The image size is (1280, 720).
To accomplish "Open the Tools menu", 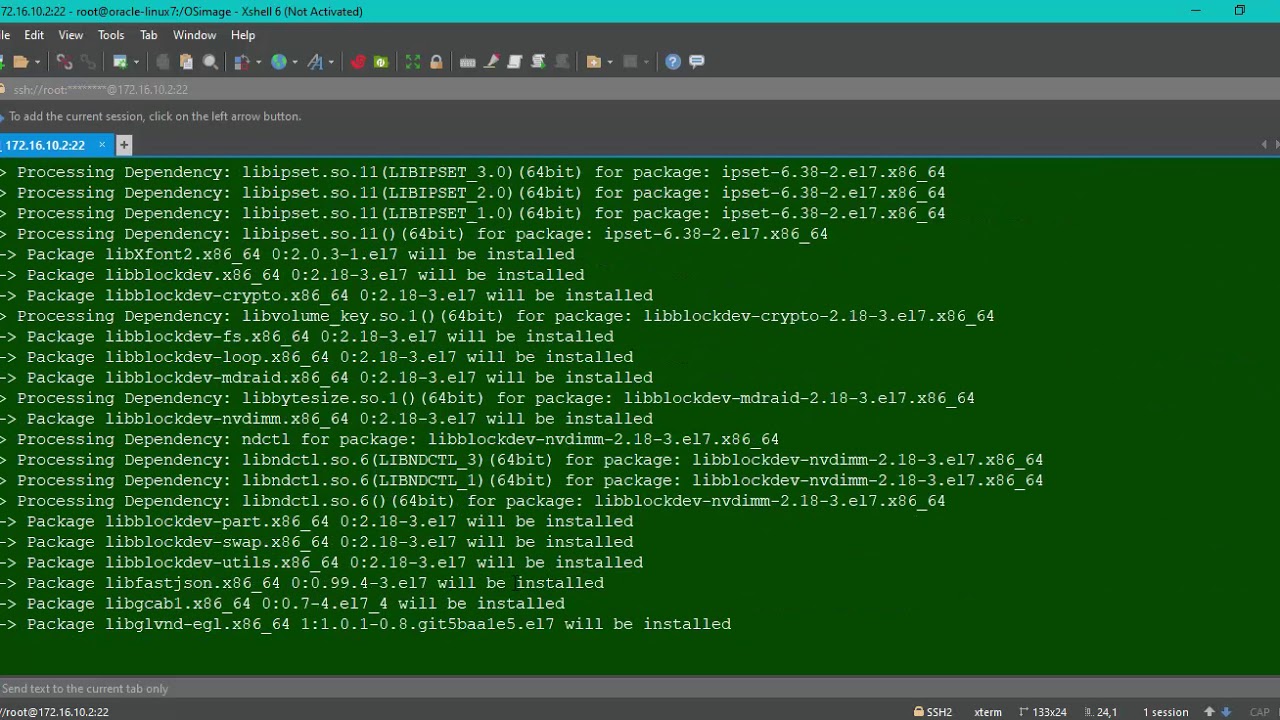I will tap(111, 35).
